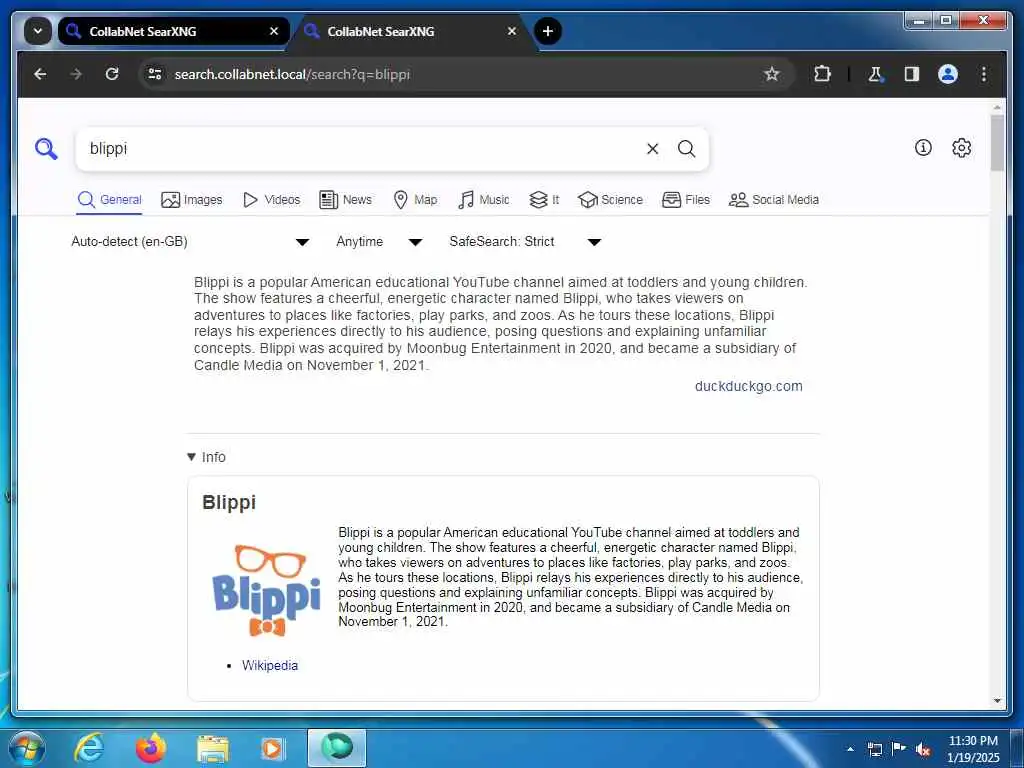
Task: Switch to the IT category
Action: coord(544,200)
